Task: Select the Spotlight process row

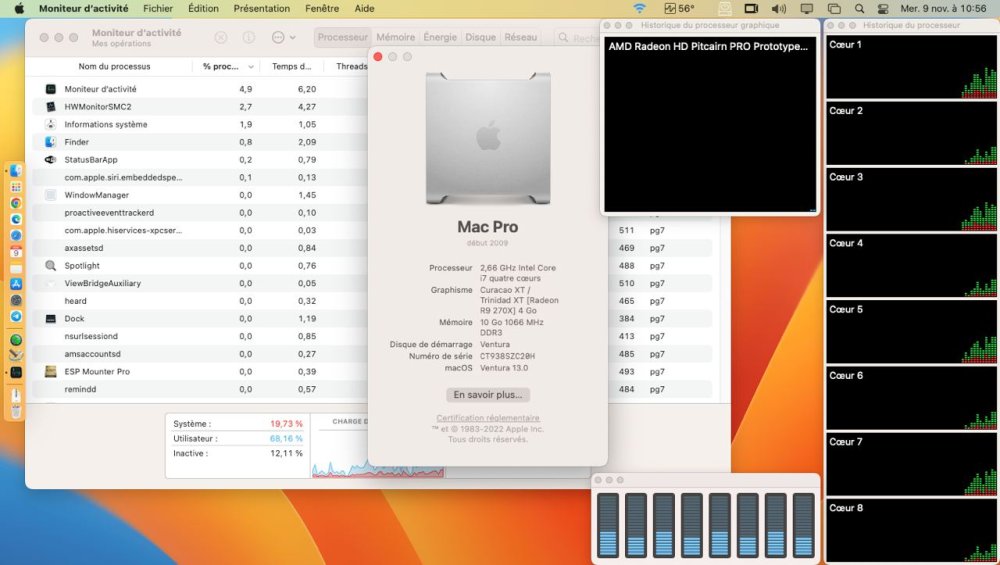Action: [198, 265]
